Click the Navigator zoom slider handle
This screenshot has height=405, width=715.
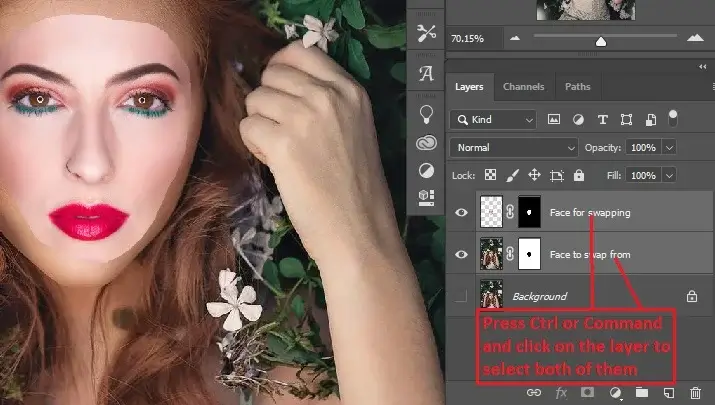coord(601,42)
